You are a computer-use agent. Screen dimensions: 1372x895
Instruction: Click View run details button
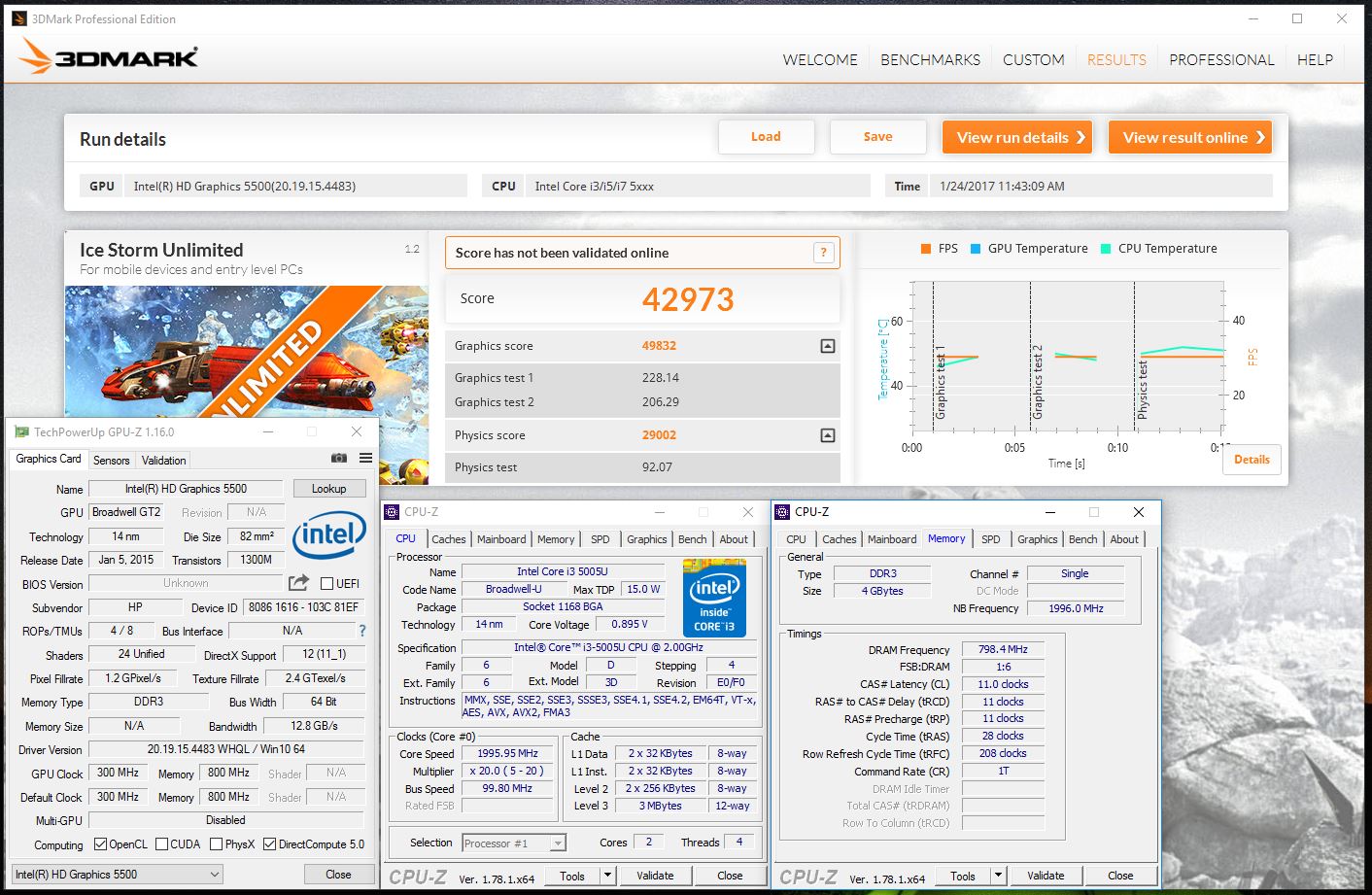[x=1018, y=137]
